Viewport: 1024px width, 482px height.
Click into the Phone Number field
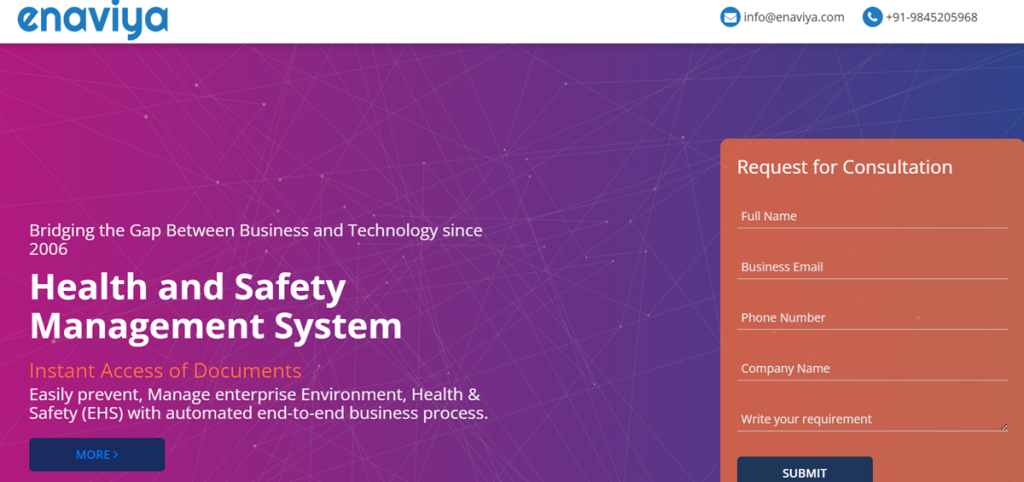[872, 318]
